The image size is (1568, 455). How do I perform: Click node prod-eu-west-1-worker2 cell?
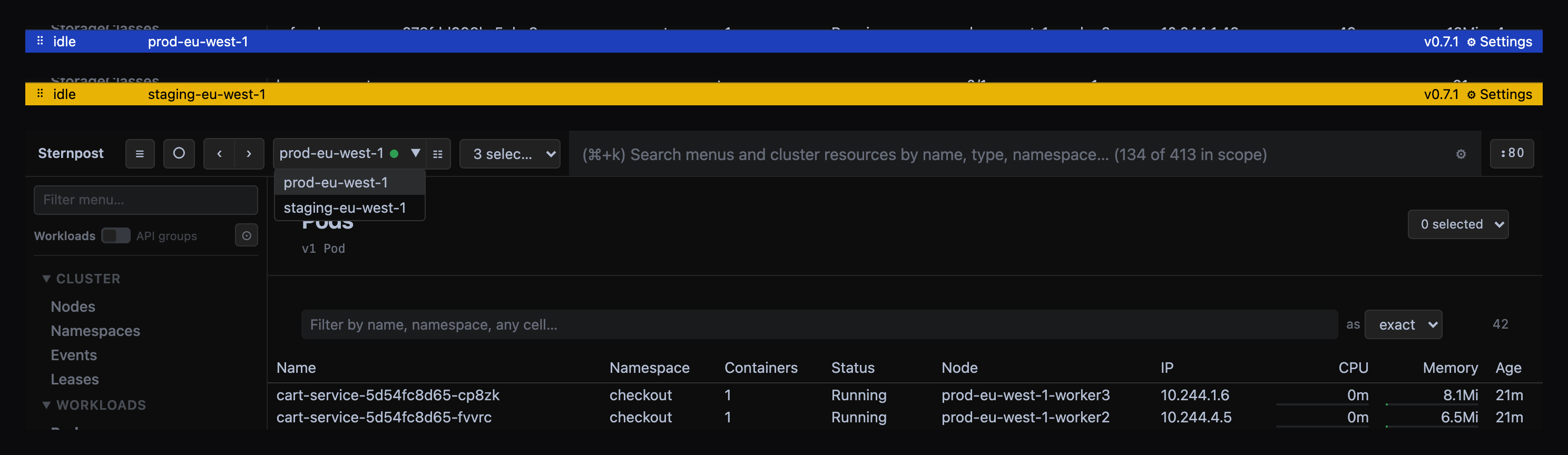[1026, 417]
